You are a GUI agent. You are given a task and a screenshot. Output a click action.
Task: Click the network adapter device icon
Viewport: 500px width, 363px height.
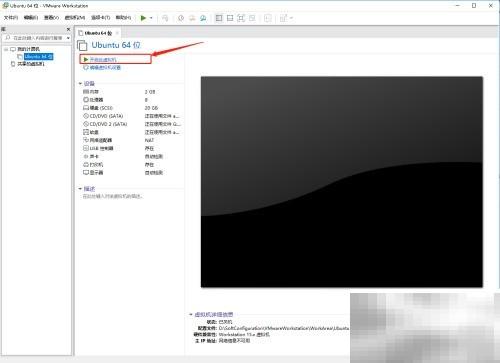coord(86,140)
